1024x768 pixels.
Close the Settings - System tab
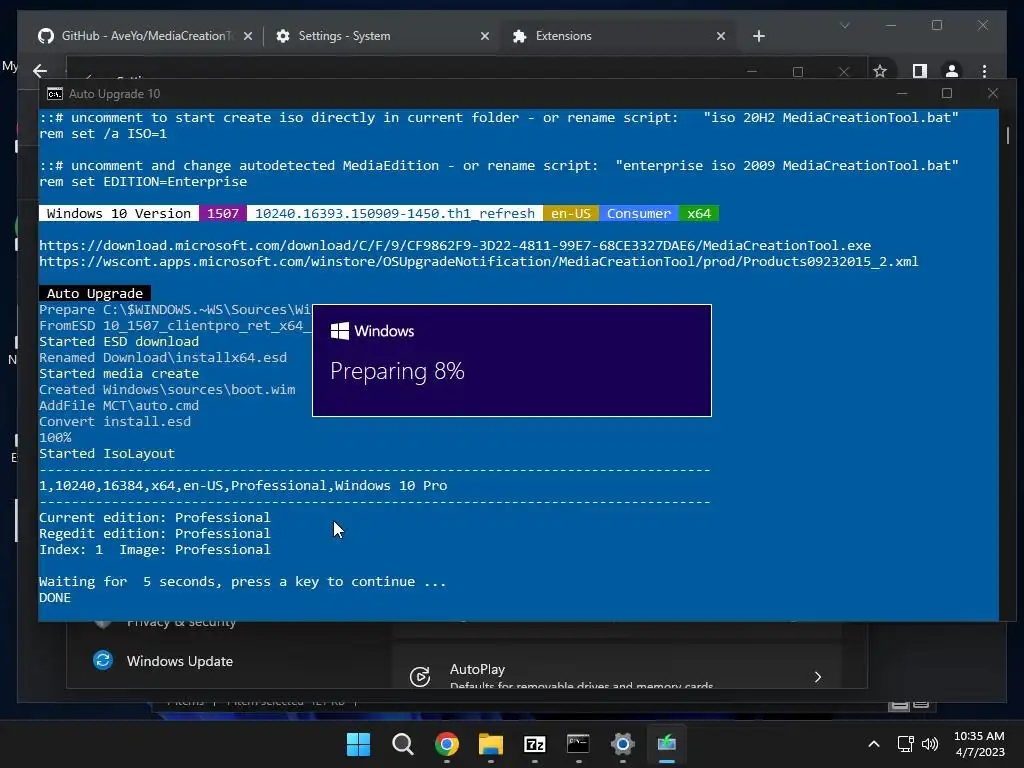click(x=485, y=37)
